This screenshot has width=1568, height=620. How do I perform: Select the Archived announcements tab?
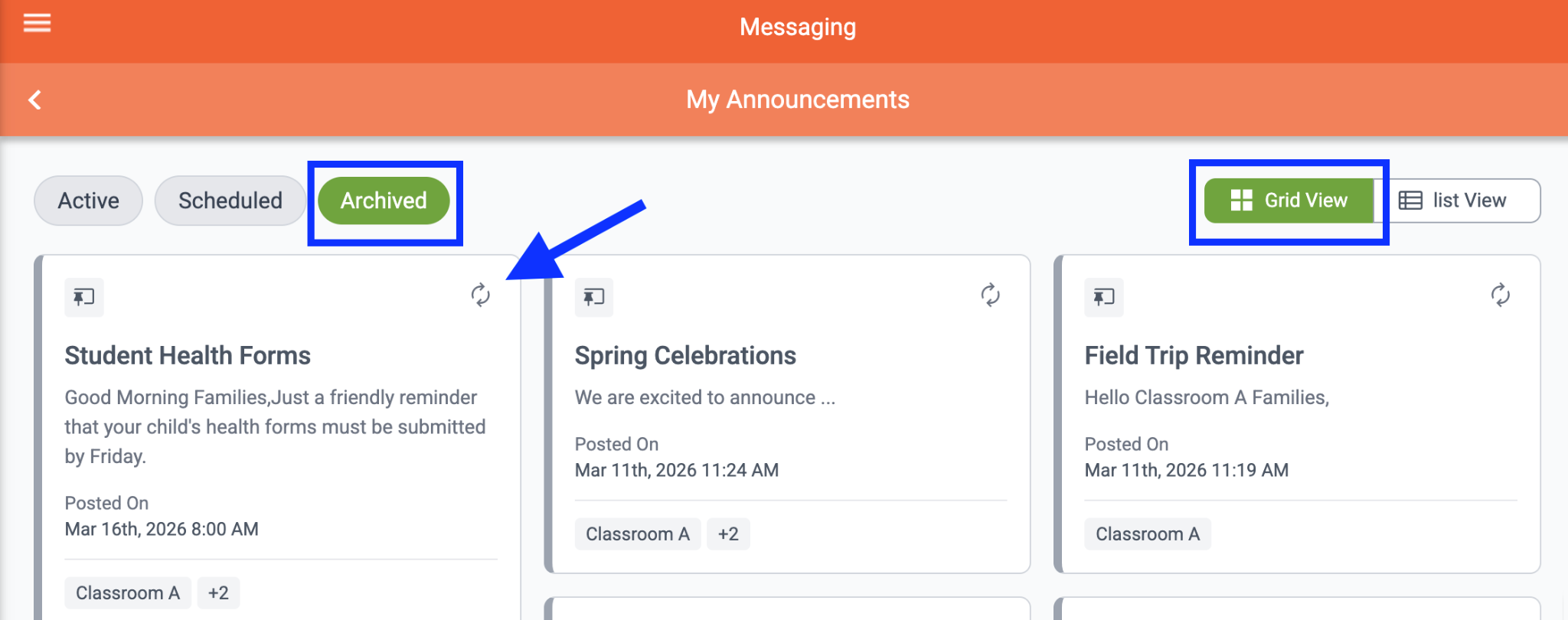384,201
